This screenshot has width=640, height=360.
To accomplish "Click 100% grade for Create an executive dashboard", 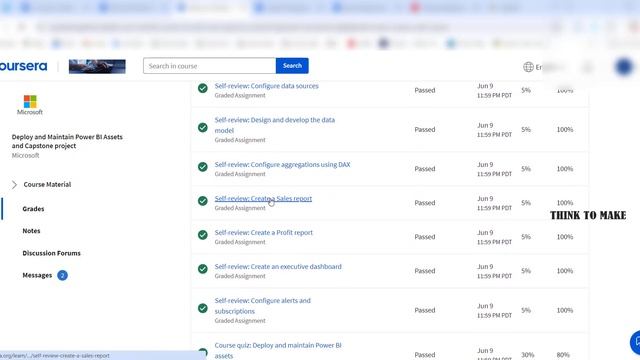I will 564,271.
